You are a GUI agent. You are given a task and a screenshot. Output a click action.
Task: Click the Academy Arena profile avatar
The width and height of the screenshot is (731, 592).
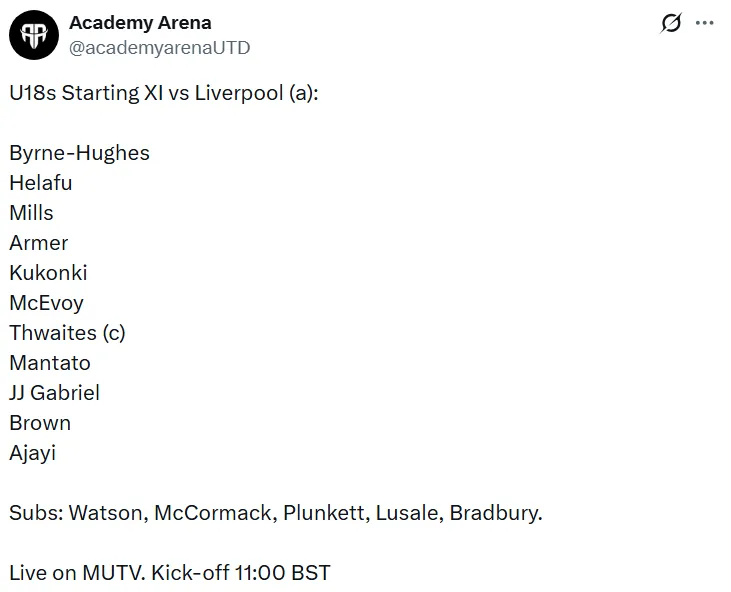tap(34, 35)
